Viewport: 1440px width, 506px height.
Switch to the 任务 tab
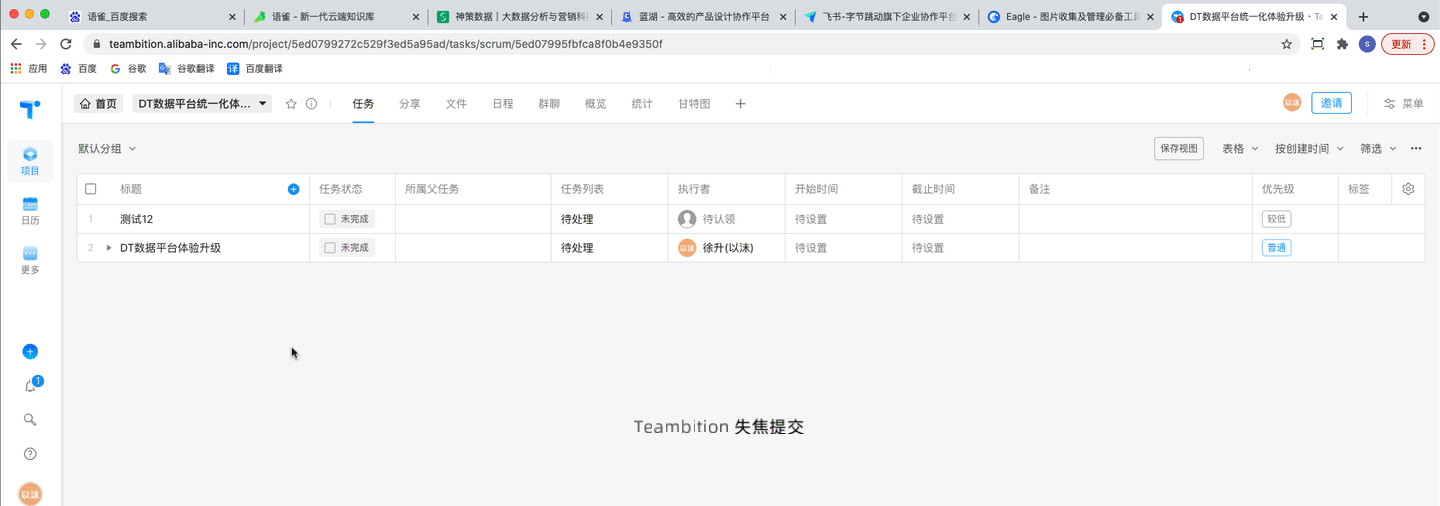point(363,104)
